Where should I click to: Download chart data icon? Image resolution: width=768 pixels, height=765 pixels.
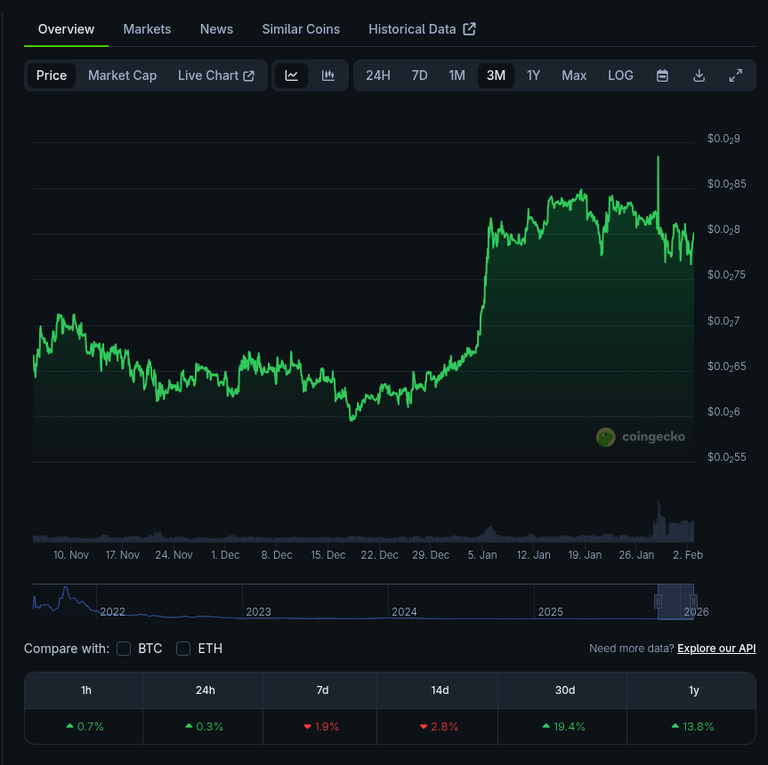[x=699, y=76]
